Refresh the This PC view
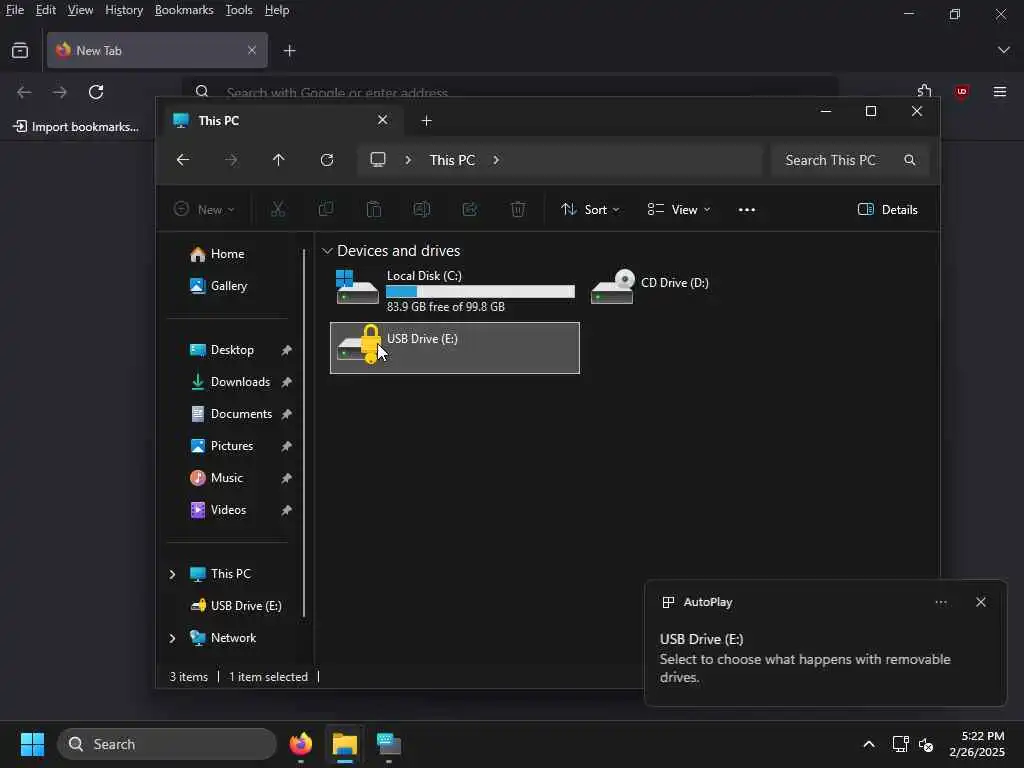Screen dimensions: 1024x768 click(327, 160)
